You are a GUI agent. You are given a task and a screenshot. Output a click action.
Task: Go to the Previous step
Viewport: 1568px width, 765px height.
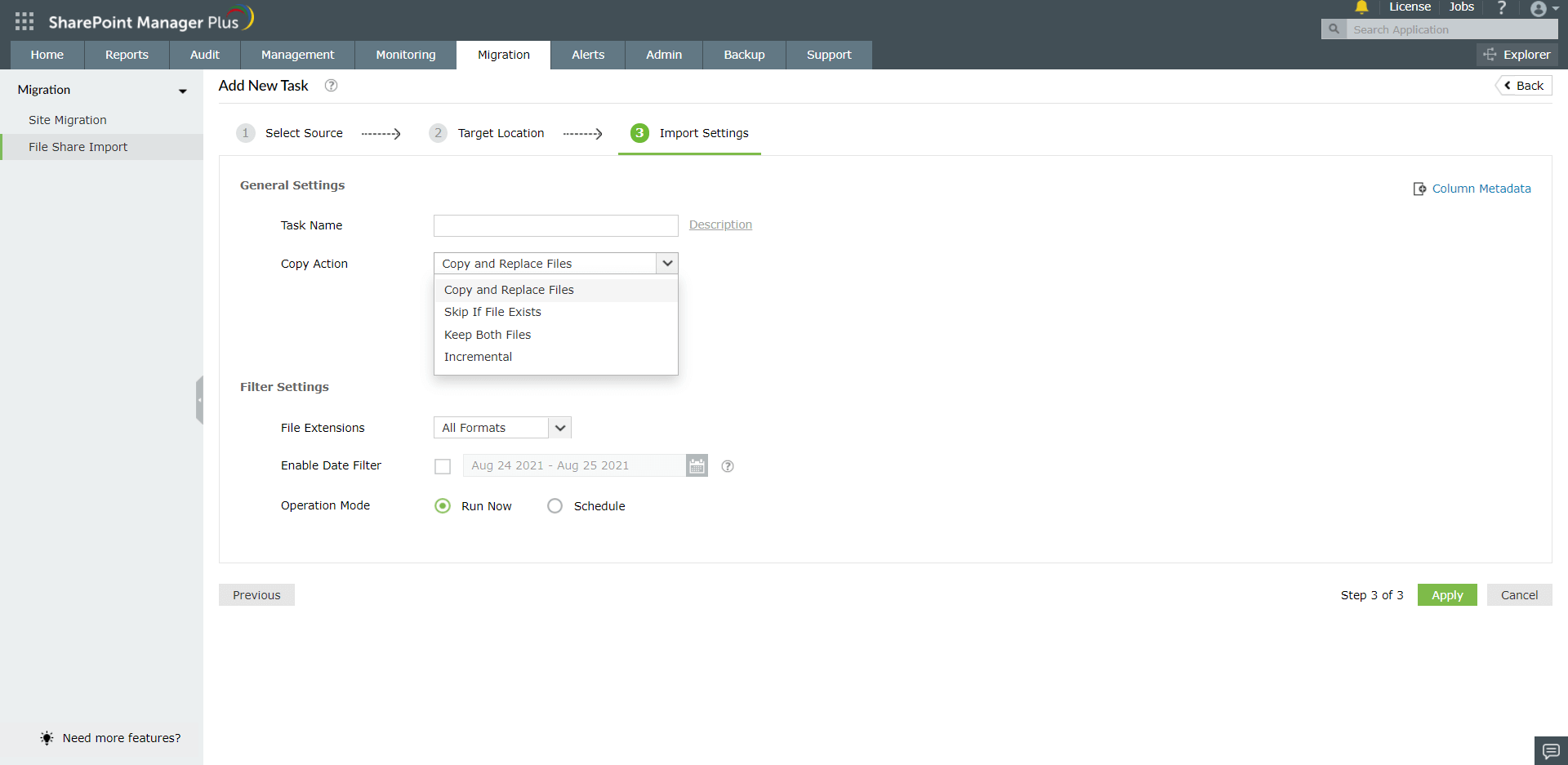[256, 595]
